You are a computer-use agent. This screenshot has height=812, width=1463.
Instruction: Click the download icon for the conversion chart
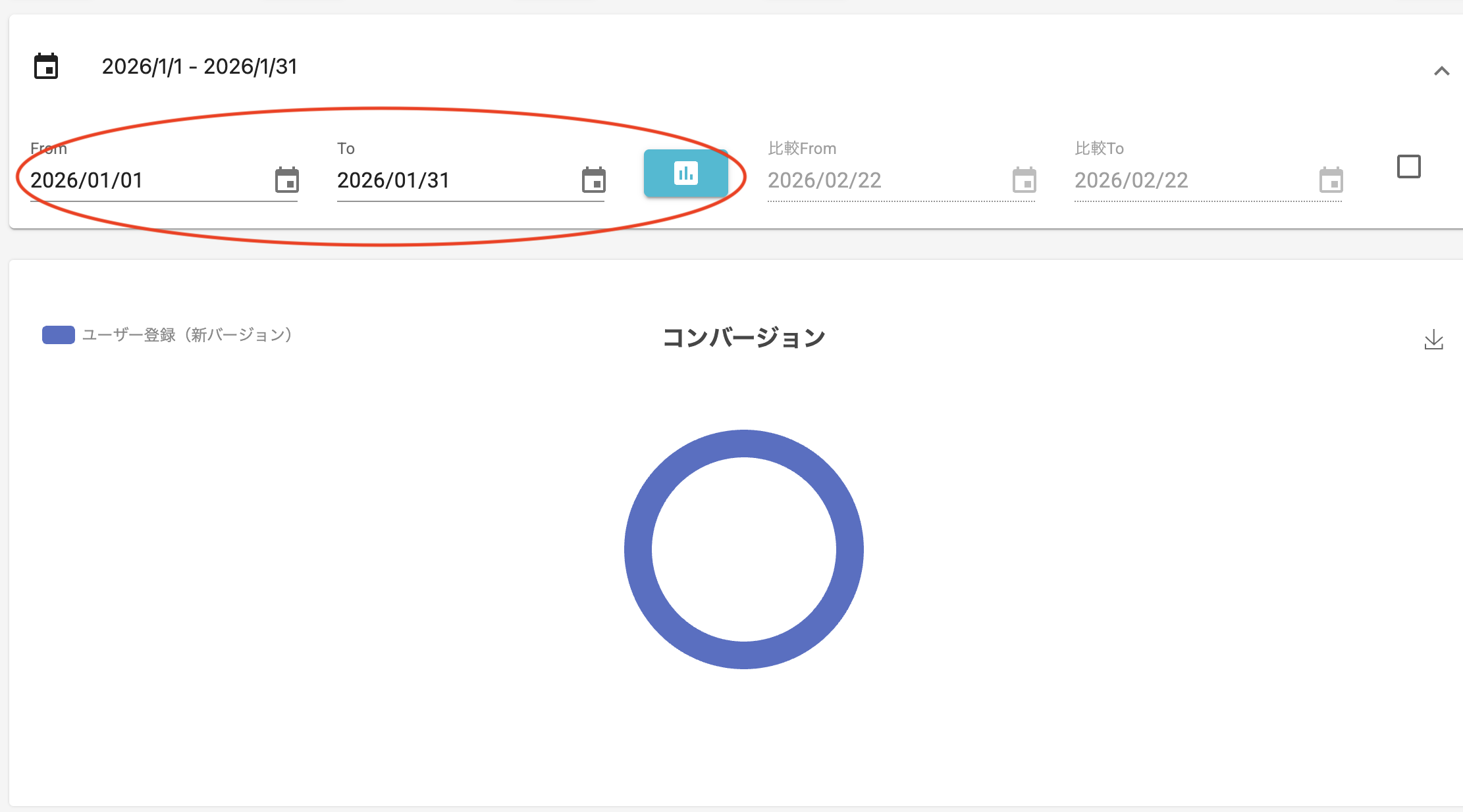tap(1433, 339)
